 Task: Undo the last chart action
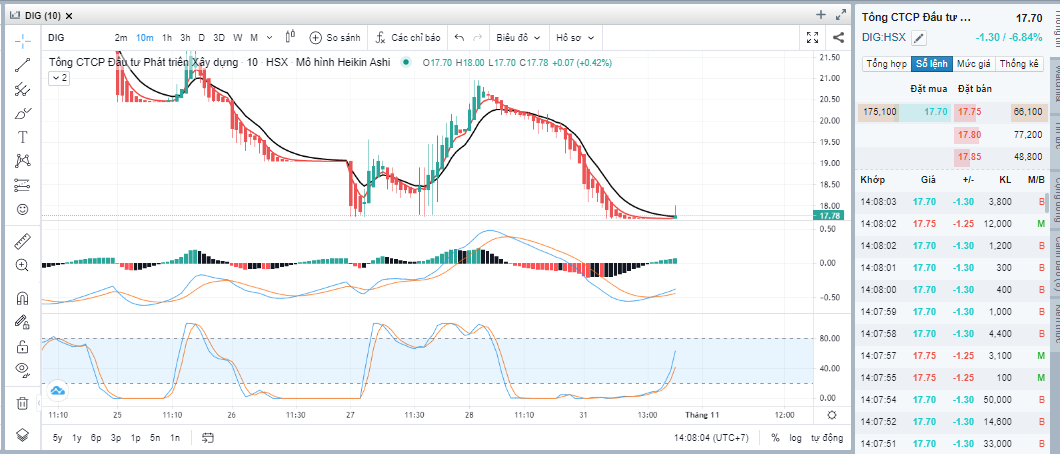coord(459,37)
